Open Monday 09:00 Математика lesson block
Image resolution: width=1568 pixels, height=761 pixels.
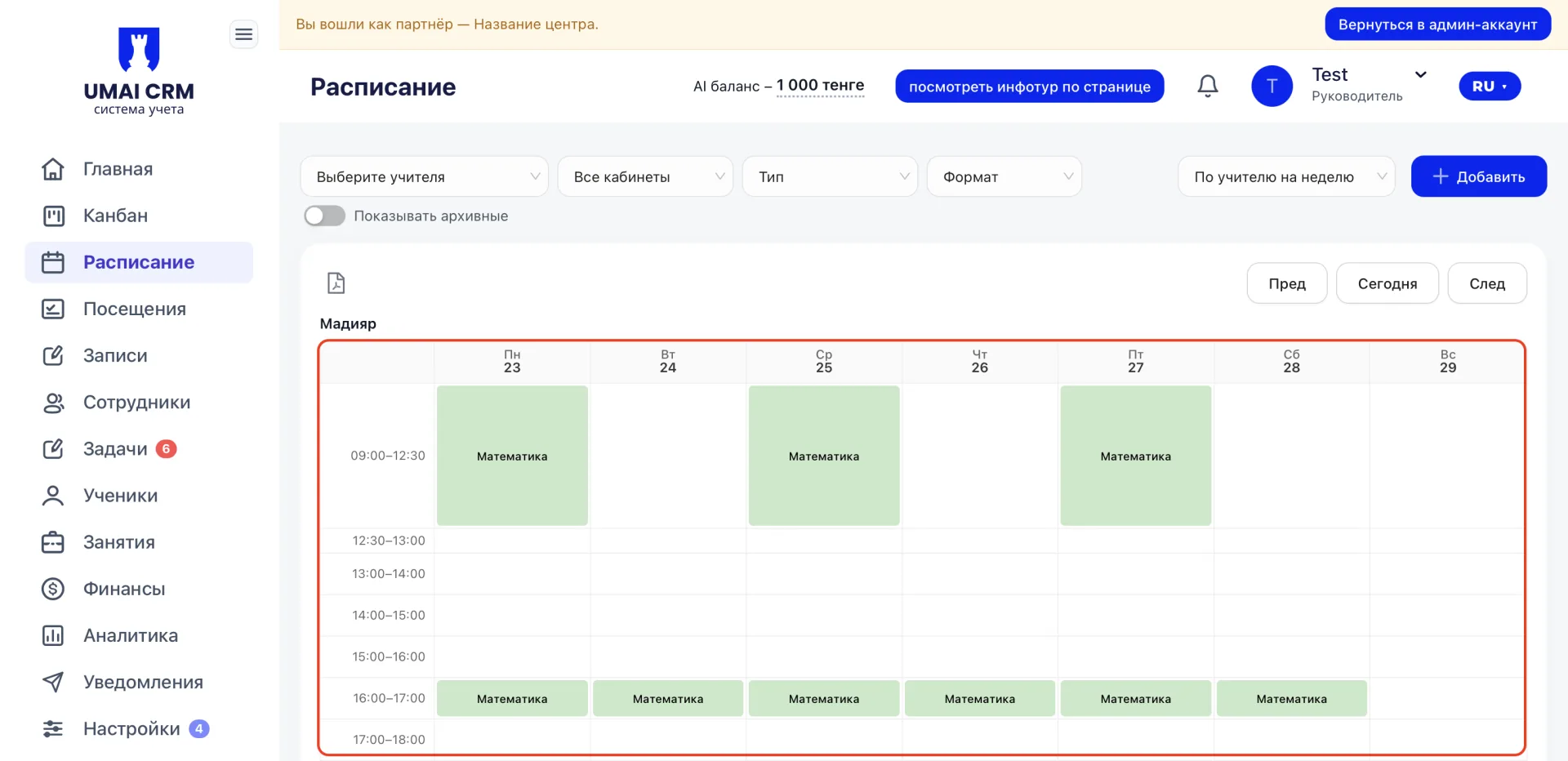[512, 456]
